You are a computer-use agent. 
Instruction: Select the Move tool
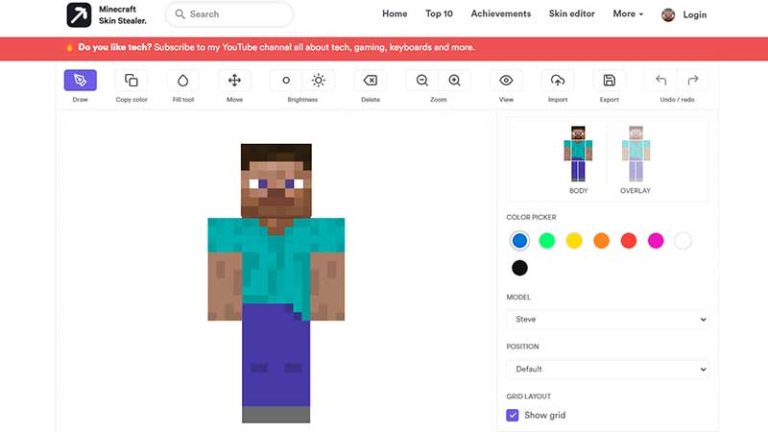(234, 81)
